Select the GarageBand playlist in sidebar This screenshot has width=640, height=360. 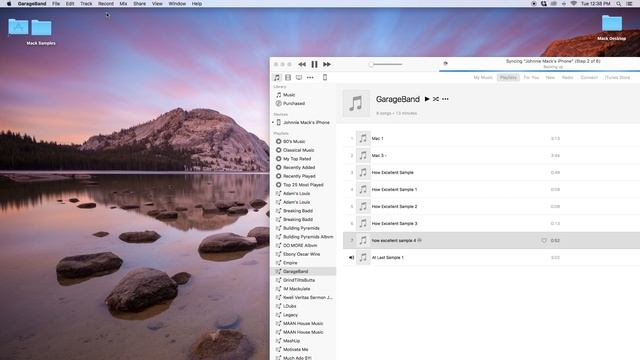coord(303,271)
